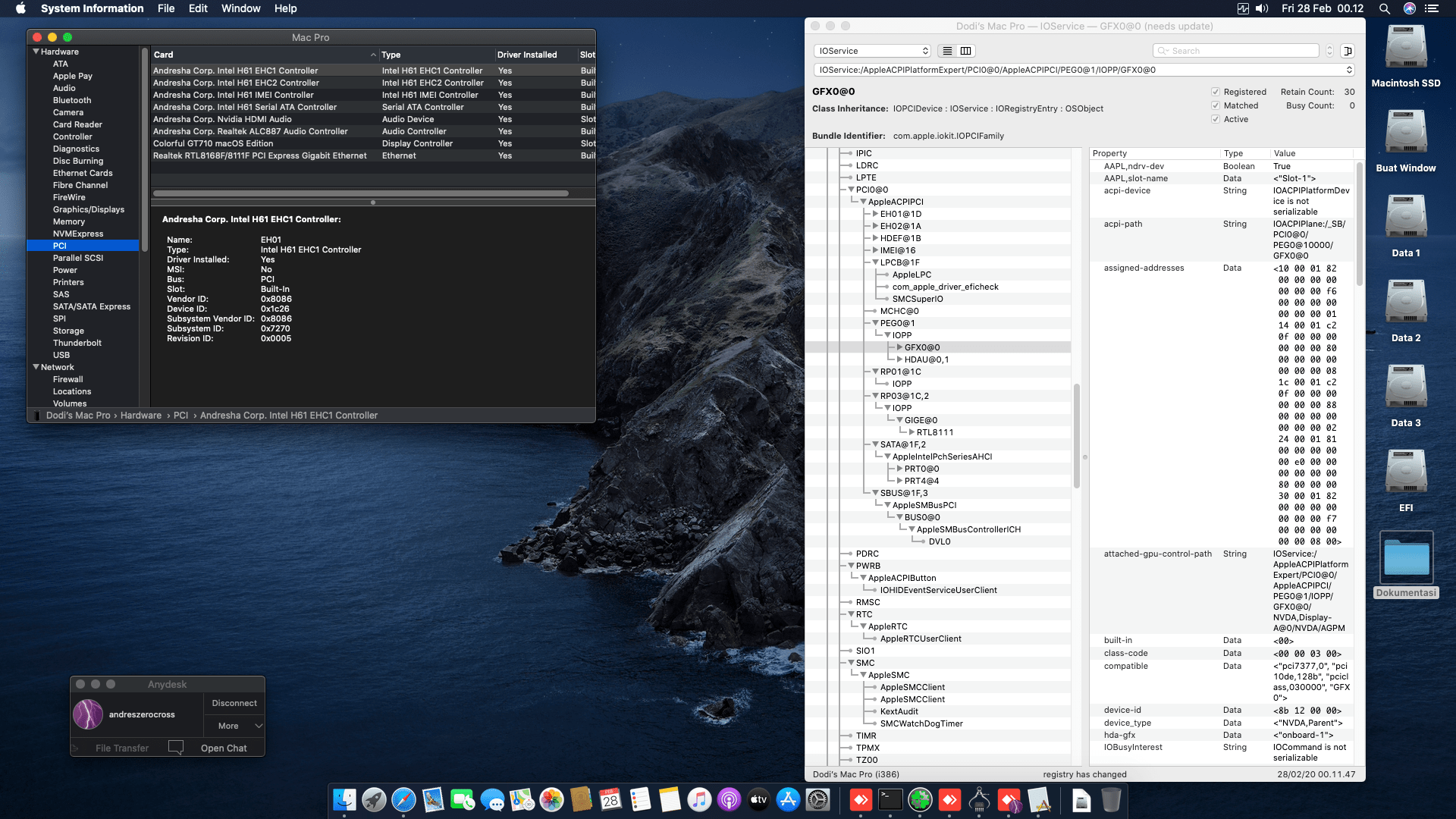This screenshot has height=819, width=1456.
Task: Open the Messages app in Dock
Action: (x=492, y=799)
